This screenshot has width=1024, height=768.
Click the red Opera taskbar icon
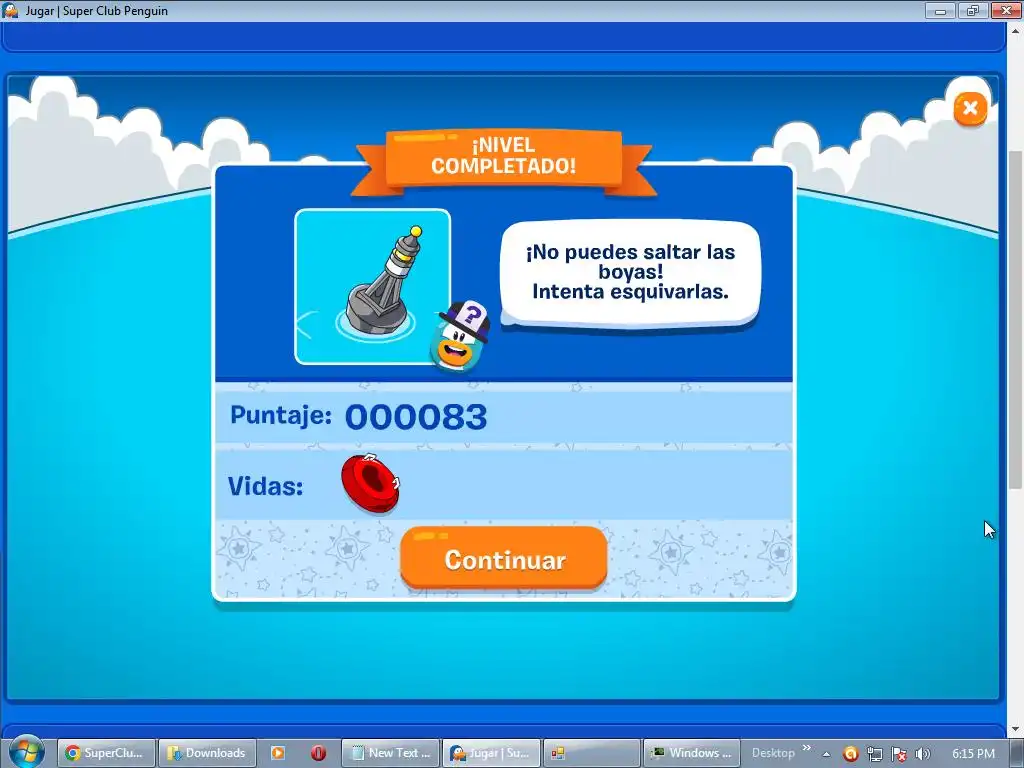tap(318, 753)
